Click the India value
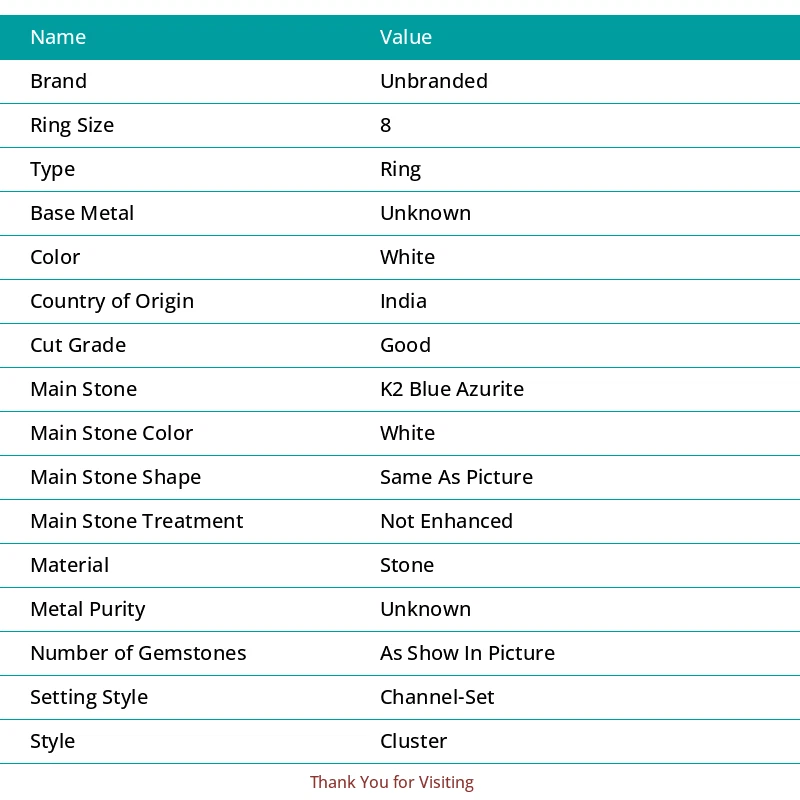 (x=403, y=301)
